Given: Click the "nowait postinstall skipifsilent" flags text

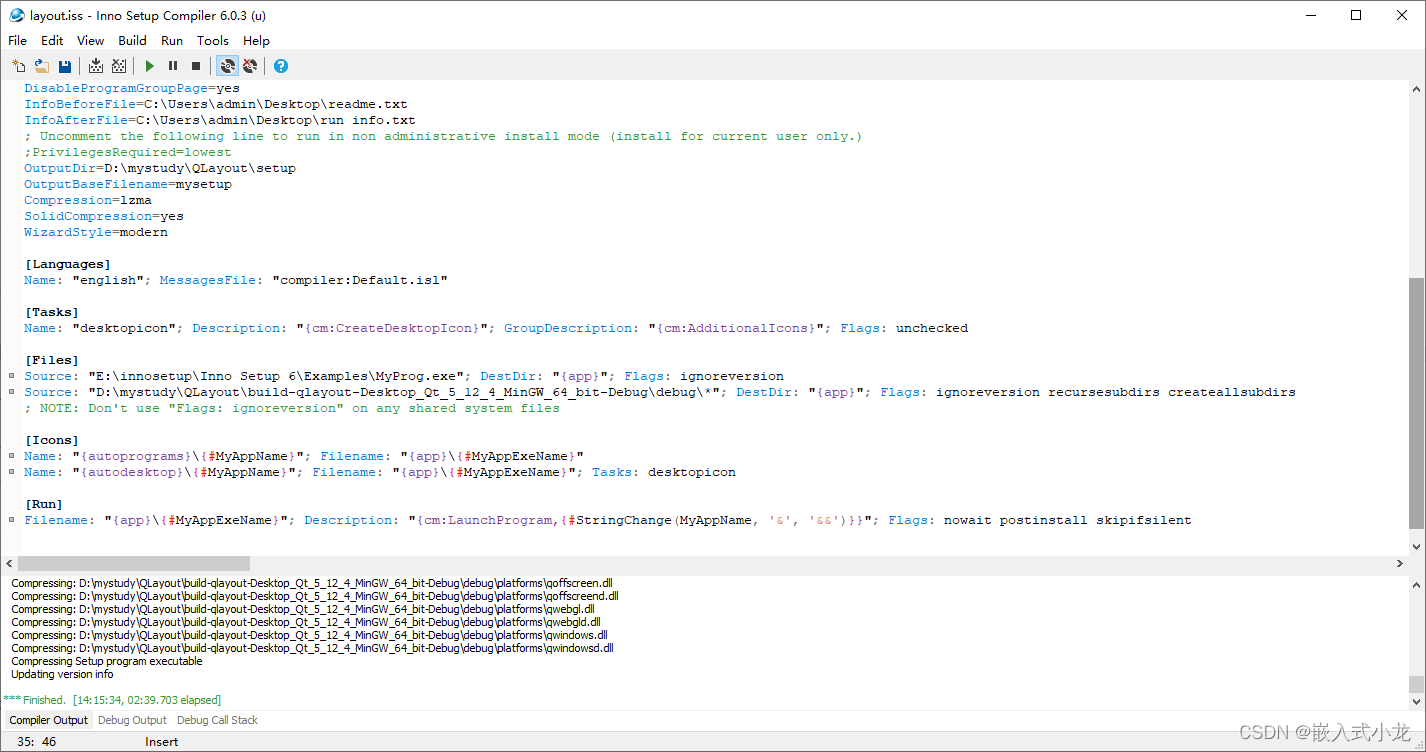Looking at the screenshot, I should pyautogui.click(x=1068, y=520).
